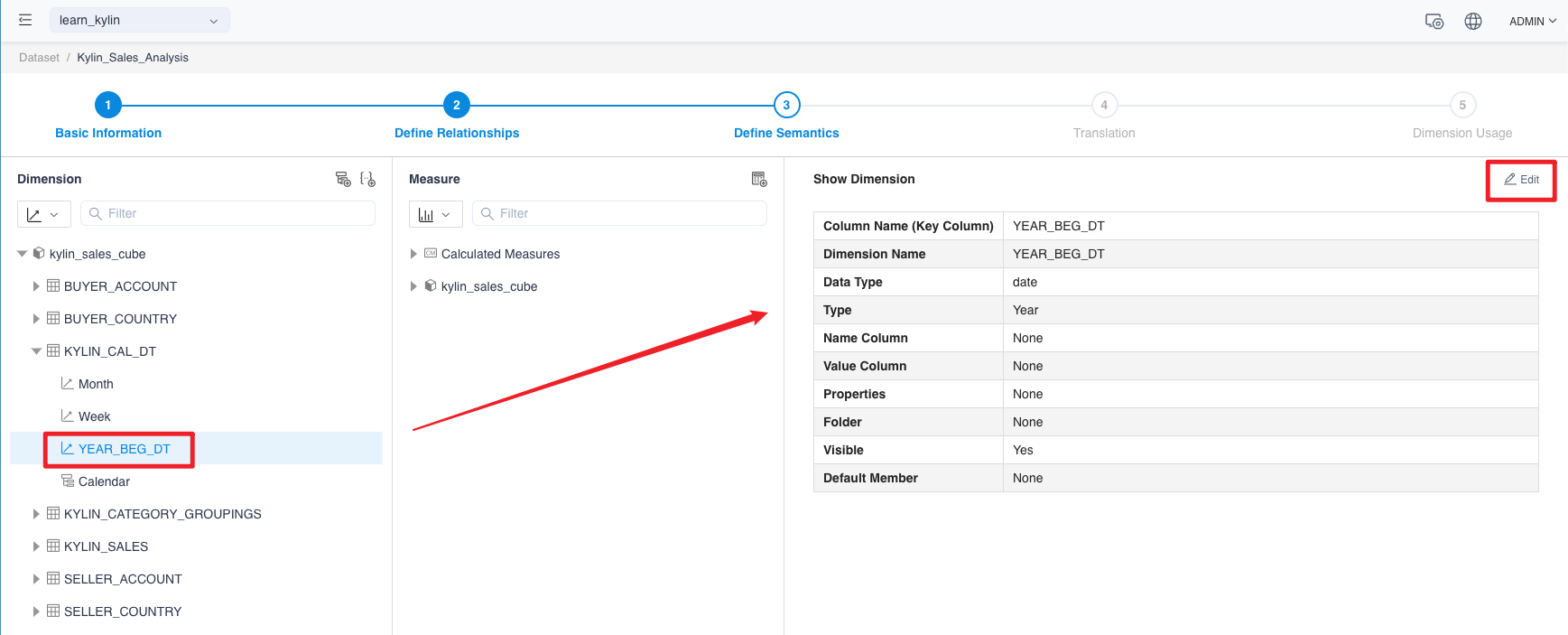Go to Define Relationships step

point(456,106)
